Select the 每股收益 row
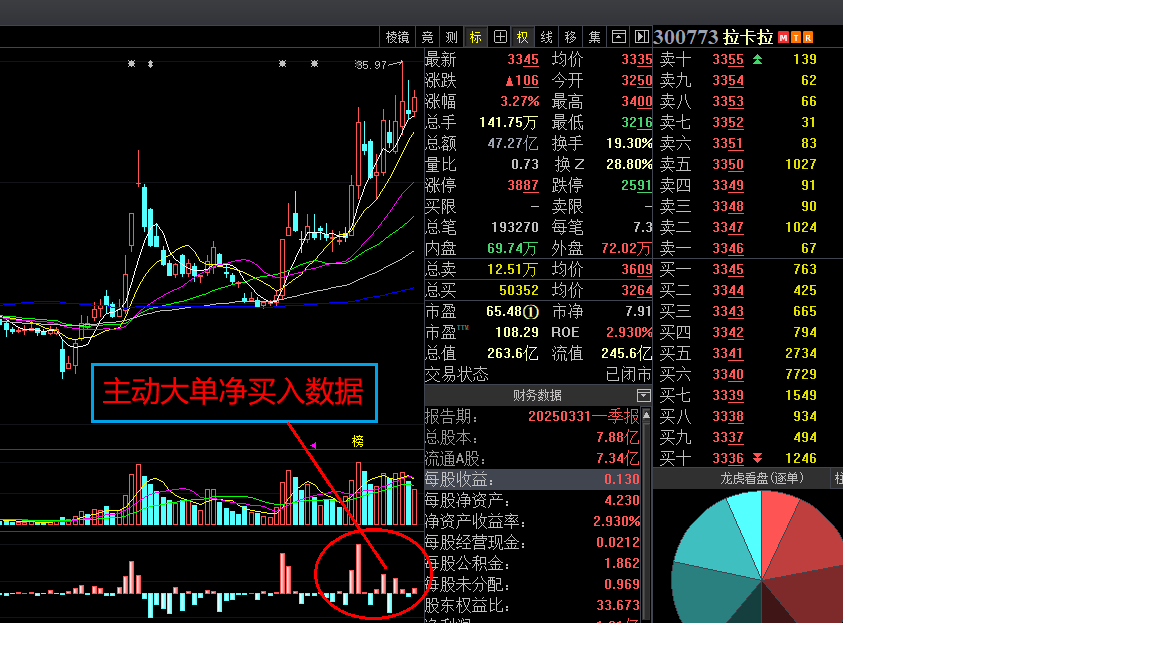The height and width of the screenshot is (648, 1152). click(x=533, y=480)
